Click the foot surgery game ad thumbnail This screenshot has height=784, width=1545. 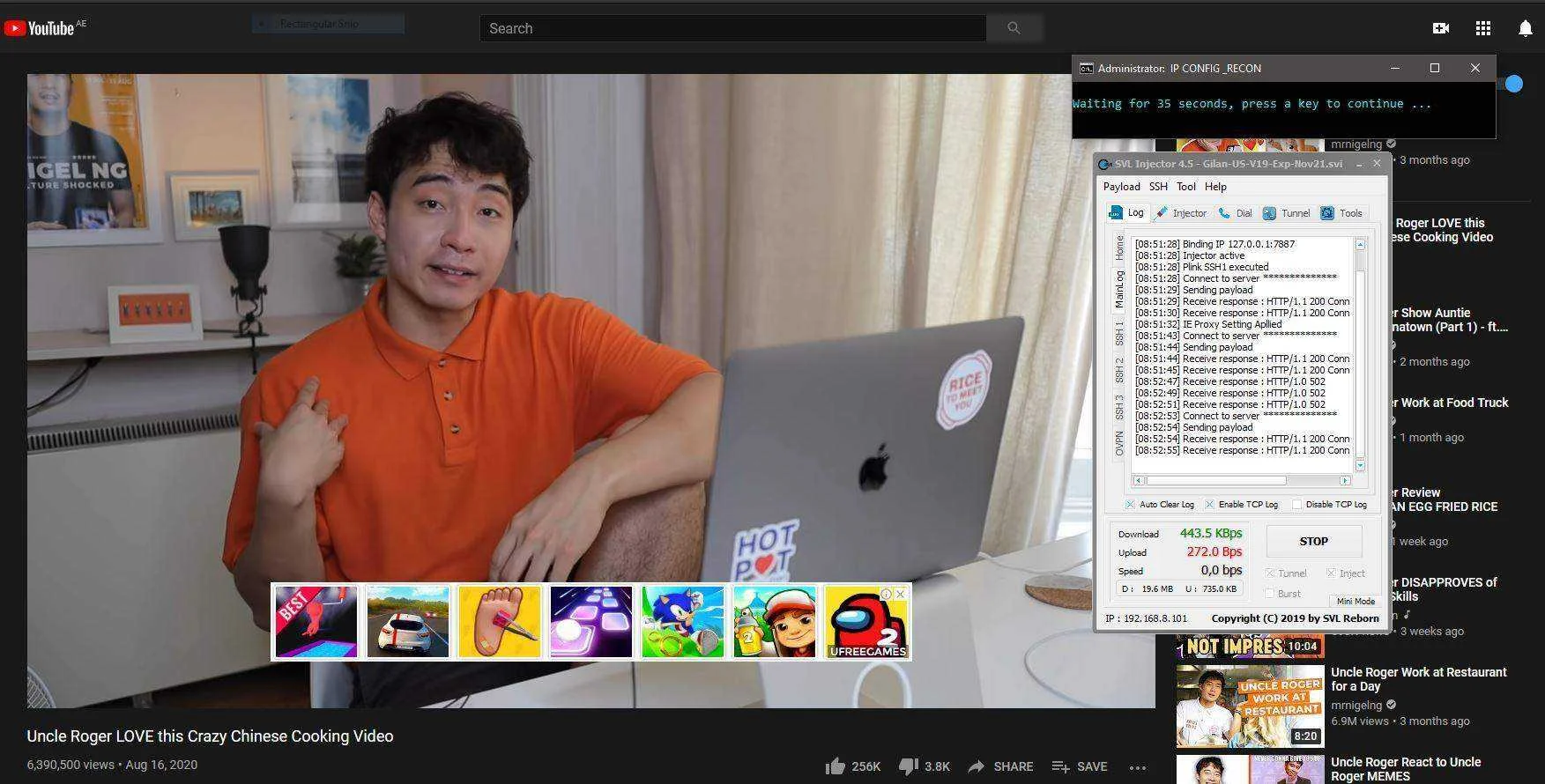coord(500,622)
